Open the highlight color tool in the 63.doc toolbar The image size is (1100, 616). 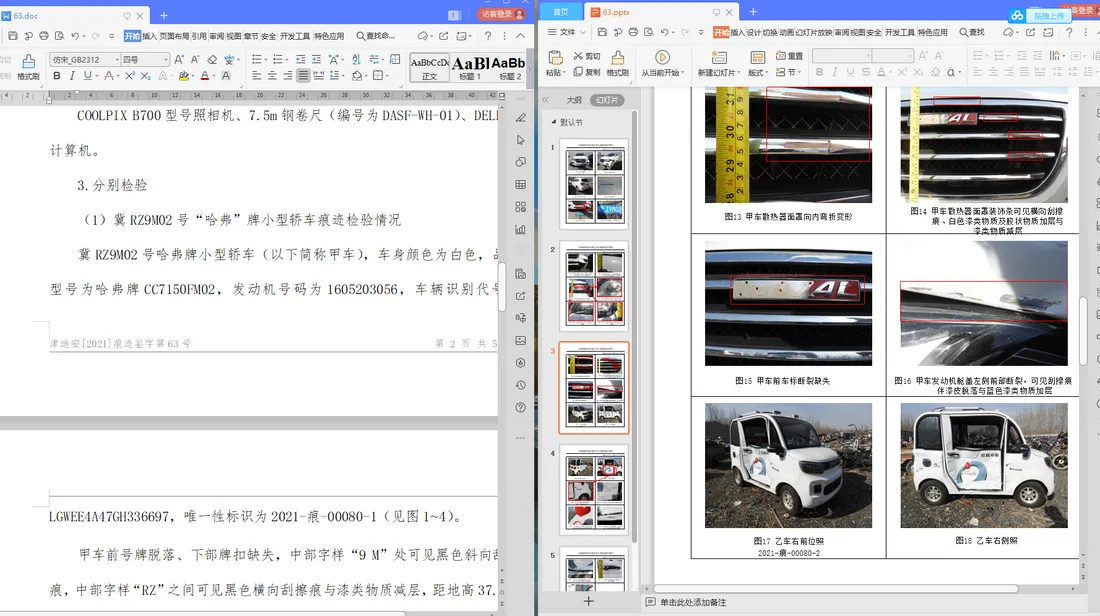pos(184,76)
